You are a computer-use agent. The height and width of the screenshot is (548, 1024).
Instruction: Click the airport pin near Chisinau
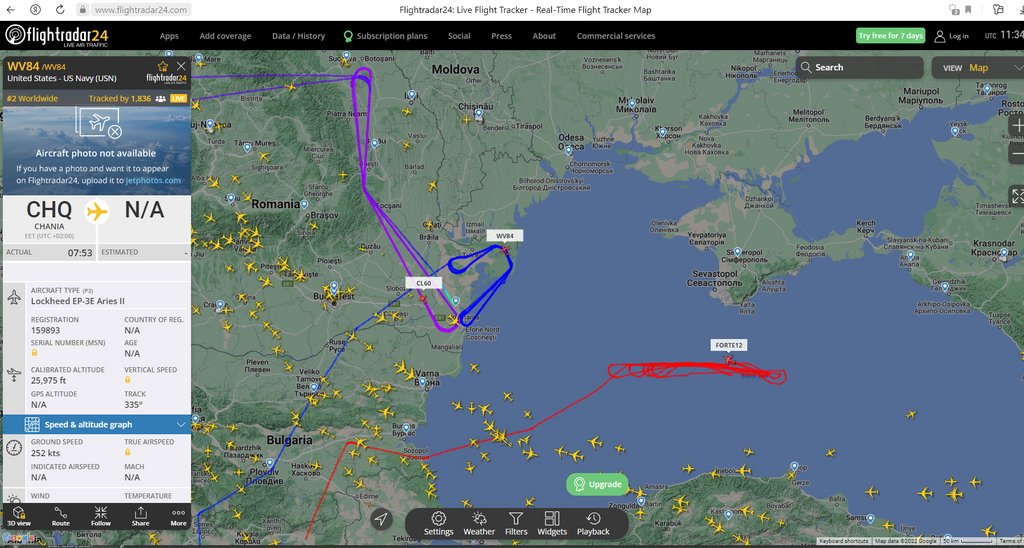point(479,114)
